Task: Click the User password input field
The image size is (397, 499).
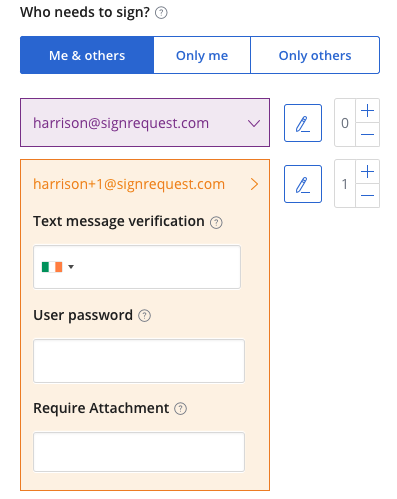Action: [x=139, y=361]
